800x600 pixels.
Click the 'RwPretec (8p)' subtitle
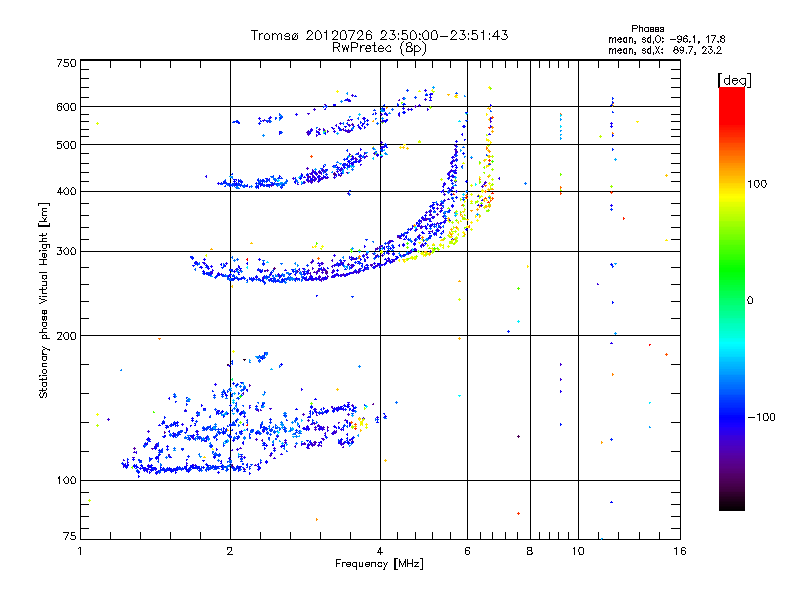pyautogui.click(x=379, y=48)
